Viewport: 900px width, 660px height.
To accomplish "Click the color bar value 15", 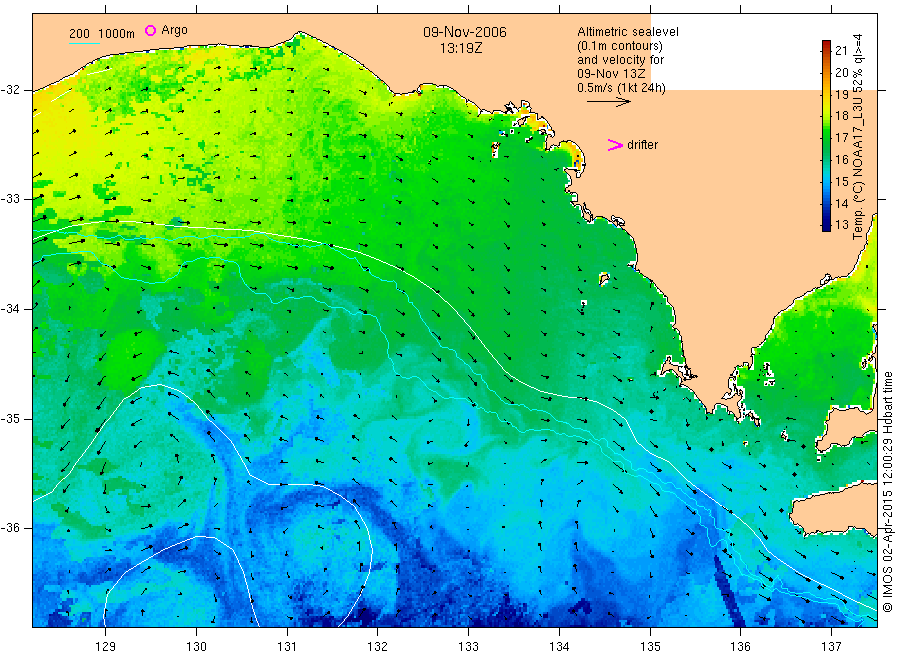I will tap(841, 181).
